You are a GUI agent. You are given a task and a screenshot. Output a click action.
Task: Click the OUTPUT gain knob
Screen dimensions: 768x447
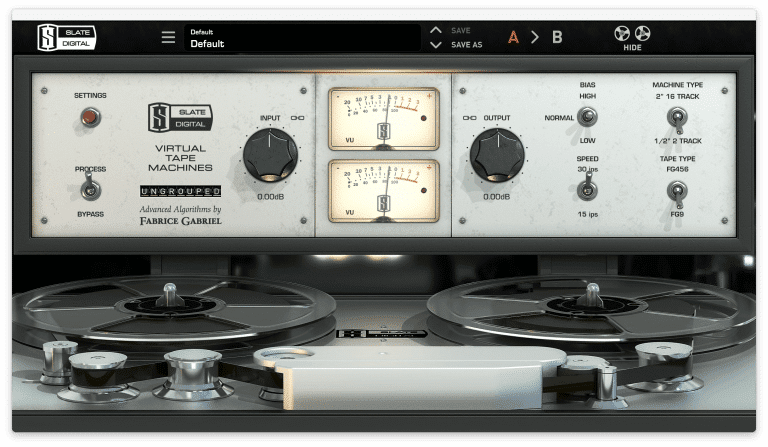click(497, 155)
